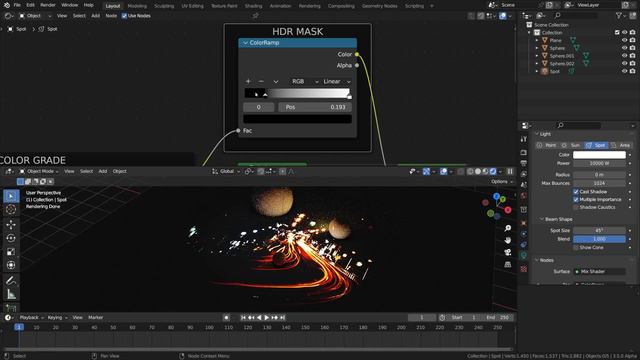
Task: Pick the Rotate tool in viewport toolbar
Action: pos(11,238)
